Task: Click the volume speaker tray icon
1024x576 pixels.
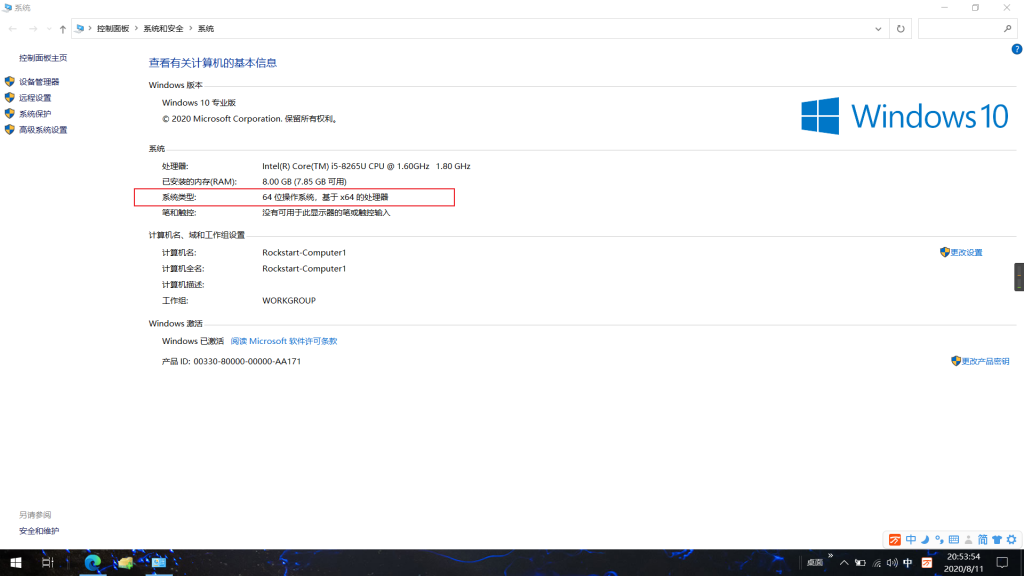Action: 892,563
